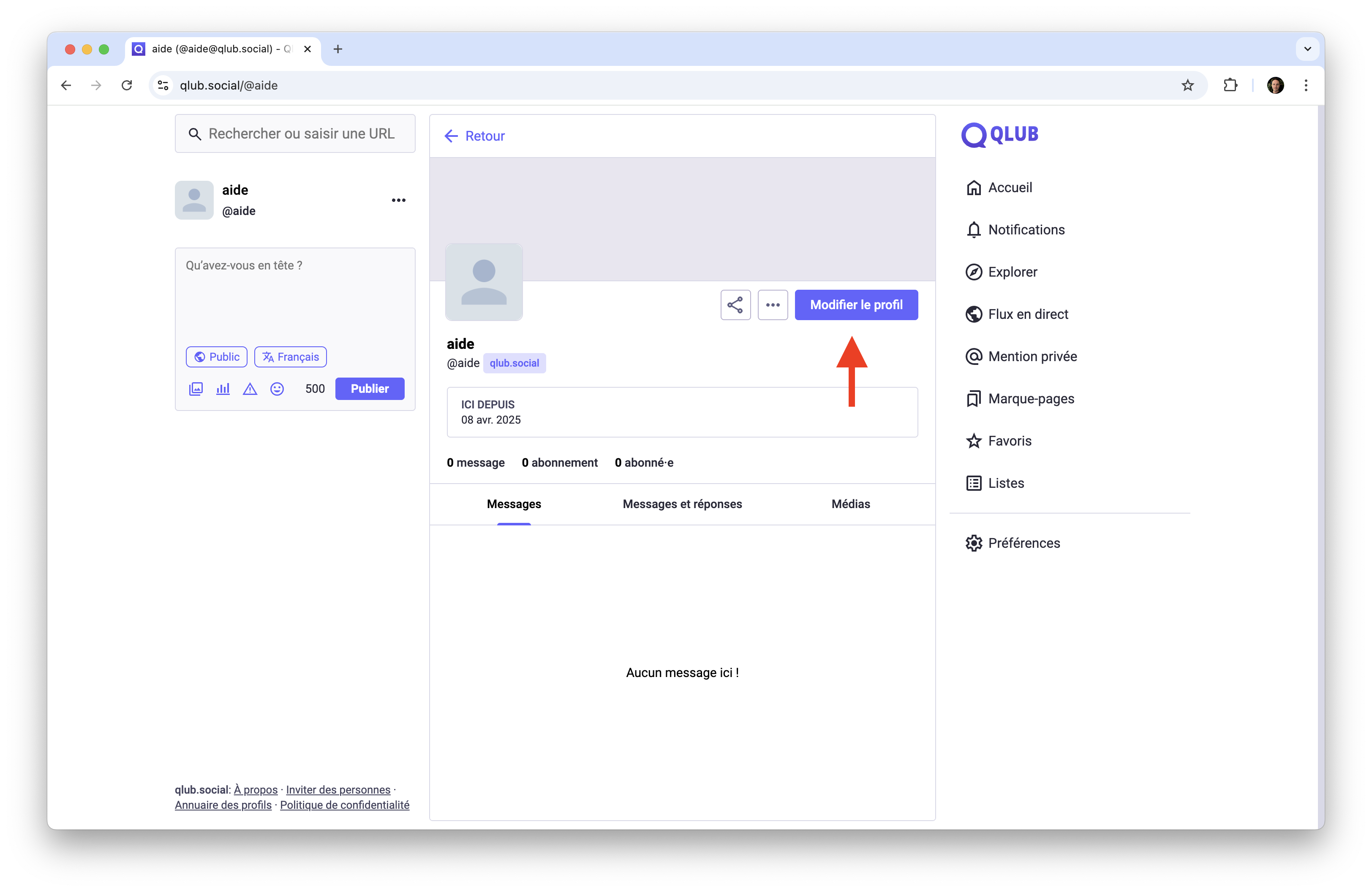Click the Accueil home icon
Screen dimensions: 1372x892
pyautogui.click(x=973, y=188)
